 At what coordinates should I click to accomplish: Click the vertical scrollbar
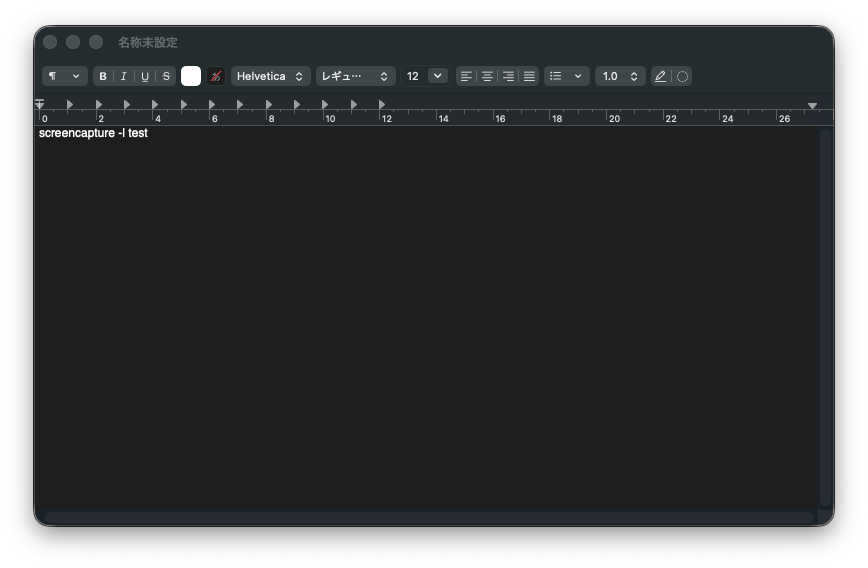826,317
